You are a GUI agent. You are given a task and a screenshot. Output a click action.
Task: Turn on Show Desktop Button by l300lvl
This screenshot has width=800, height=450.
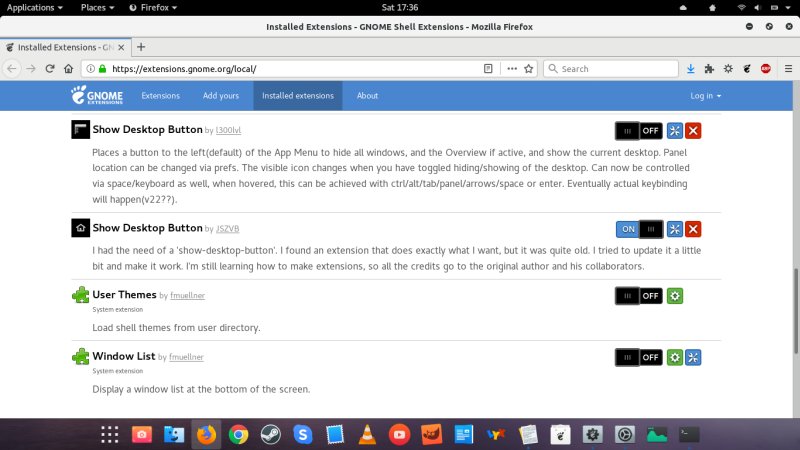[639, 131]
